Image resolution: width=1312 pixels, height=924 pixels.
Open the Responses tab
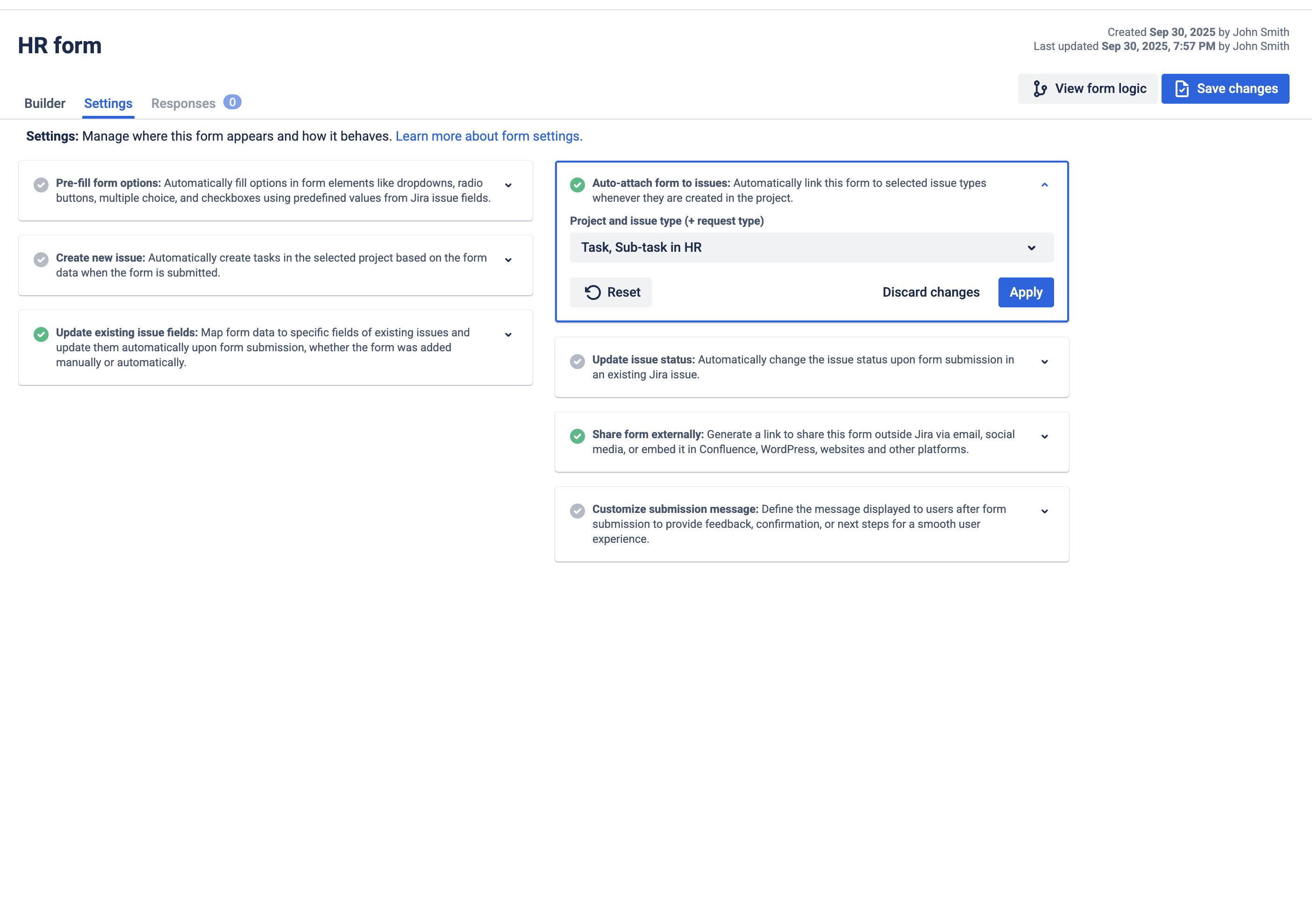point(184,103)
